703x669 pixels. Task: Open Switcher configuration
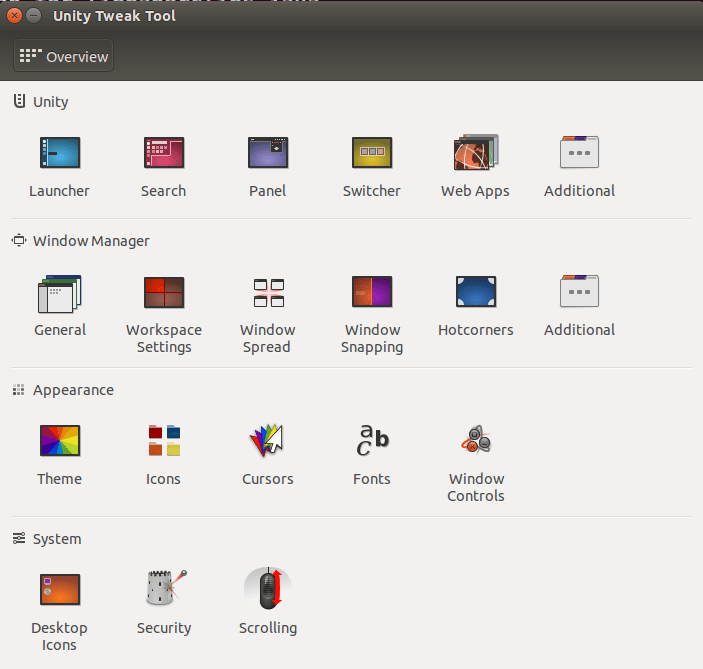click(x=371, y=154)
